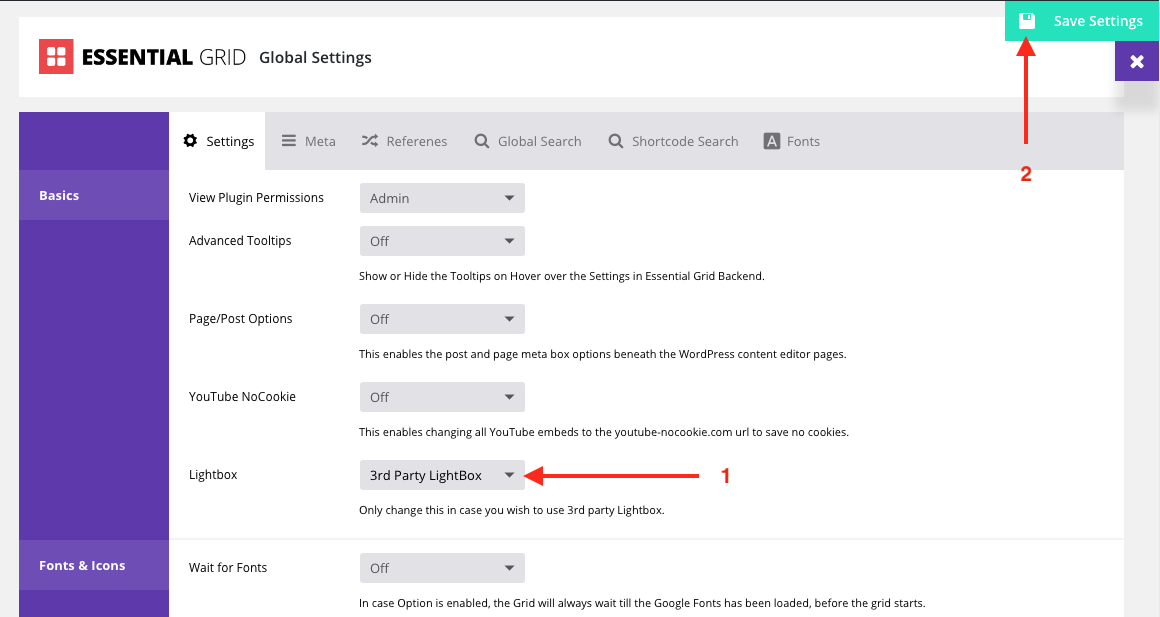Viewport: 1160px width, 617px height.
Task: Open the View Plugin Permissions dropdown
Action: [442, 198]
